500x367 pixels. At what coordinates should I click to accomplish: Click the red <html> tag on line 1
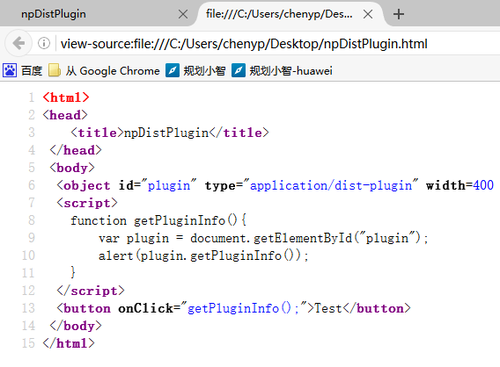[66, 97]
